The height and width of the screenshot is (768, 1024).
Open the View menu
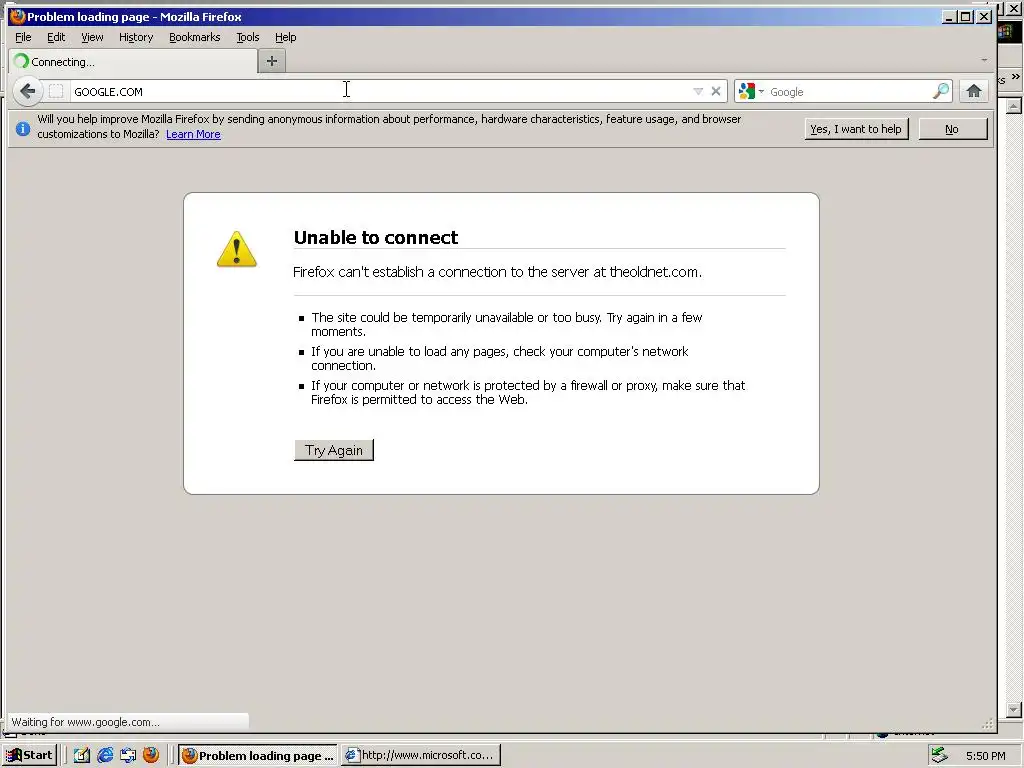click(x=92, y=37)
